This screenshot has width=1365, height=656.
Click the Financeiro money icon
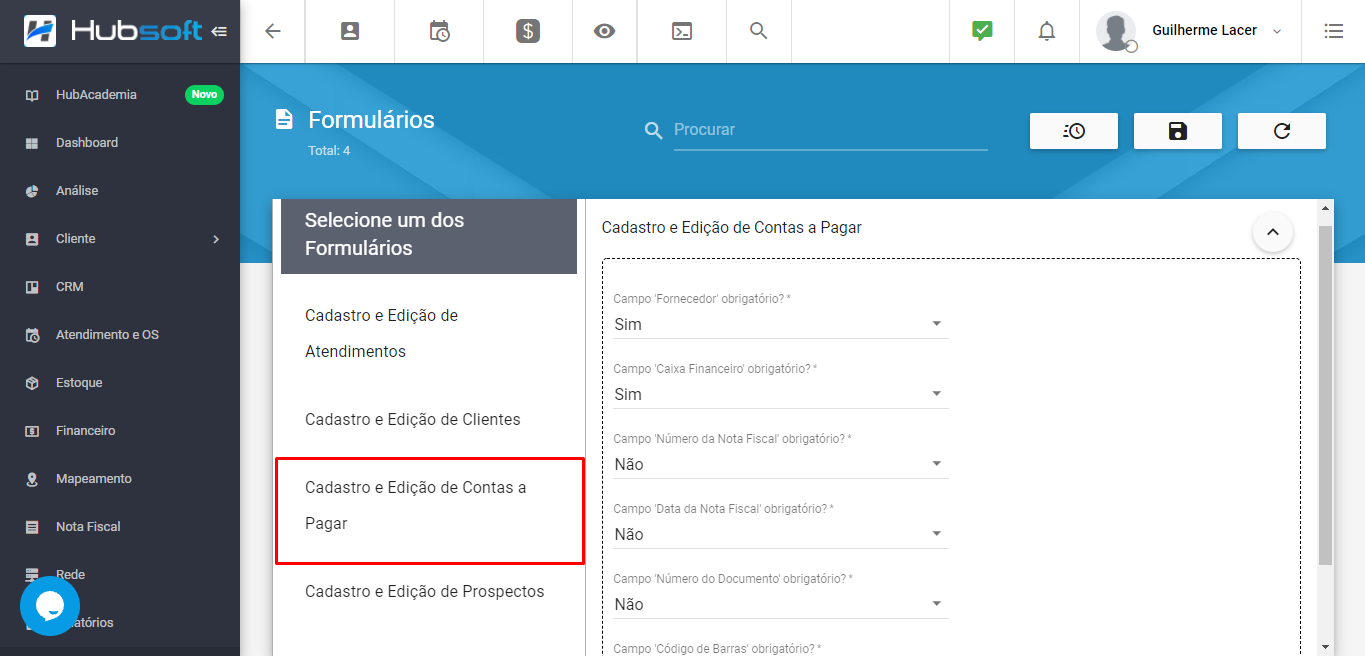(x=32, y=431)
